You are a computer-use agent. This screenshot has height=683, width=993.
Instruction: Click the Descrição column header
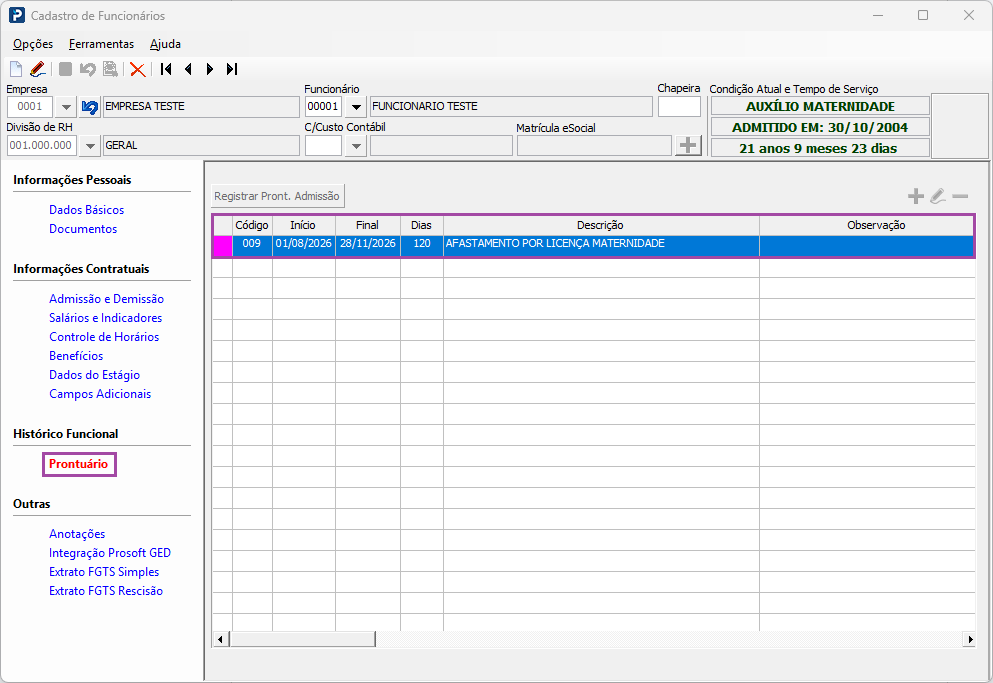point(601,226)
